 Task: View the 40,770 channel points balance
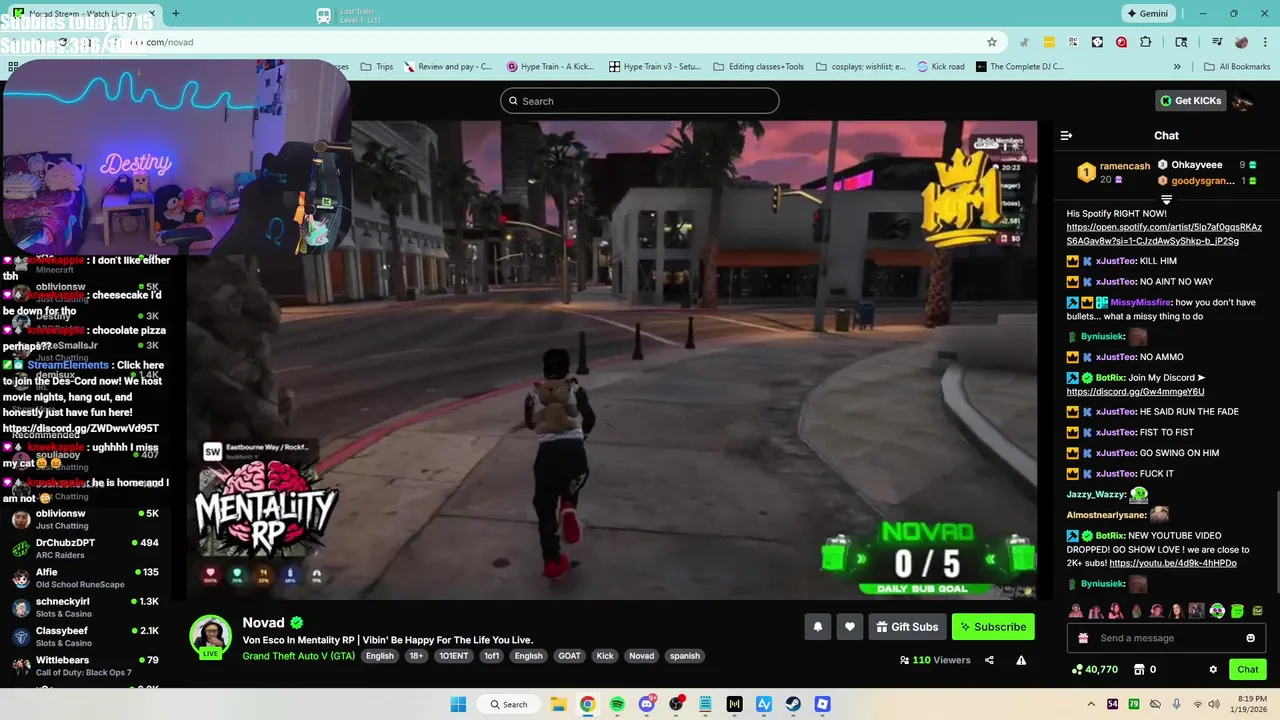point(1094,669)
